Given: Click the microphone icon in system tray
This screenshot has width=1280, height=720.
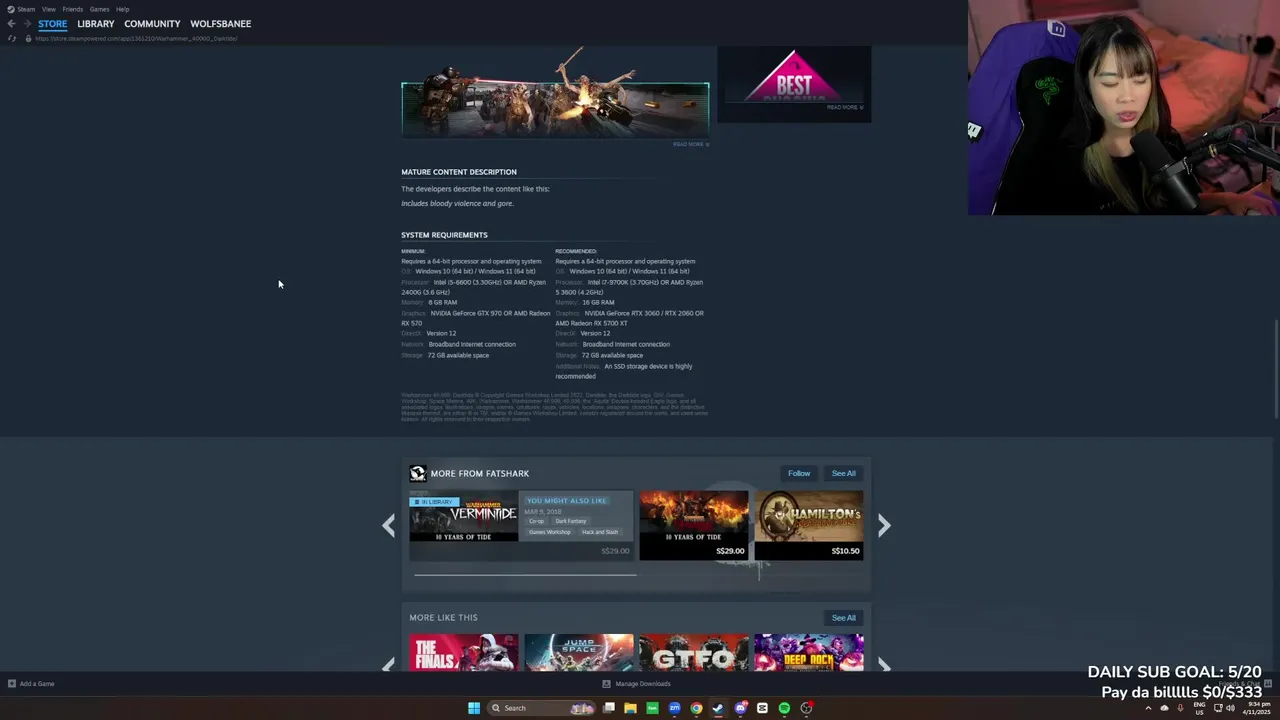Looking at the screenshot, I should [x=1180, y=708].
